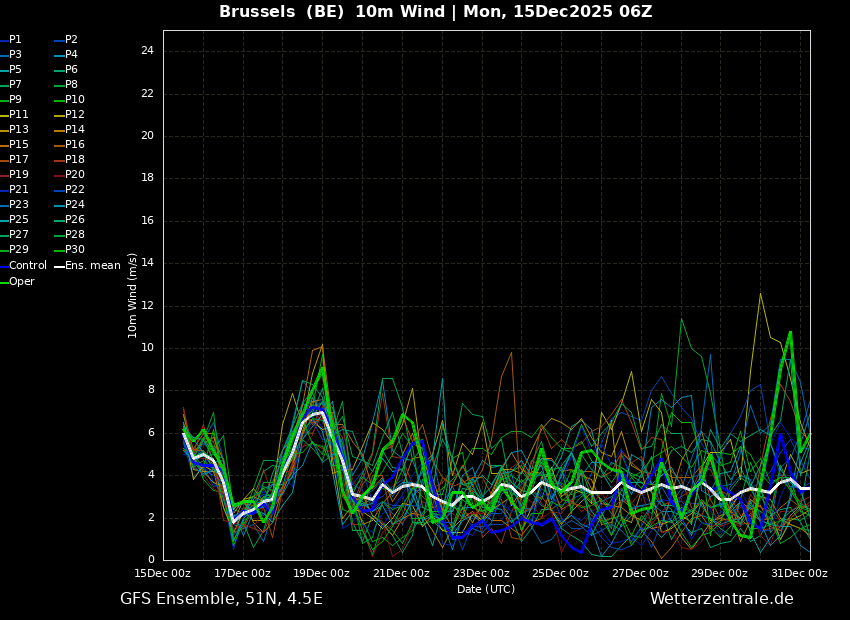Image resolution: width=850 pixels, height=620 pixels.
Task: Click the Wetterzentrale.de text
Action: (x=721, y=599)
